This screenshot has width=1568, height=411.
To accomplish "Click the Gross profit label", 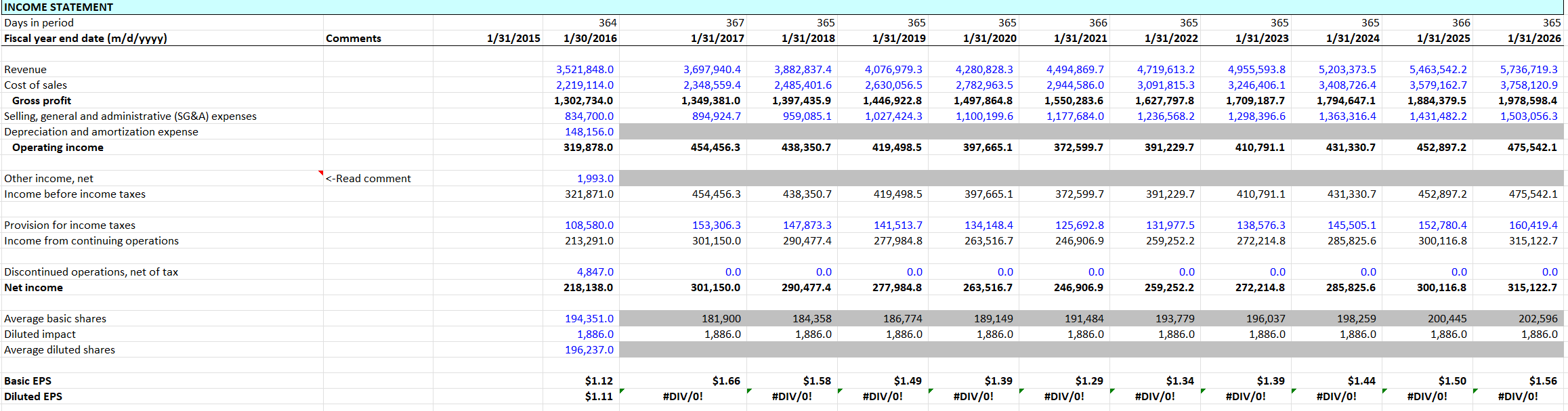I will tap(41, 100).
